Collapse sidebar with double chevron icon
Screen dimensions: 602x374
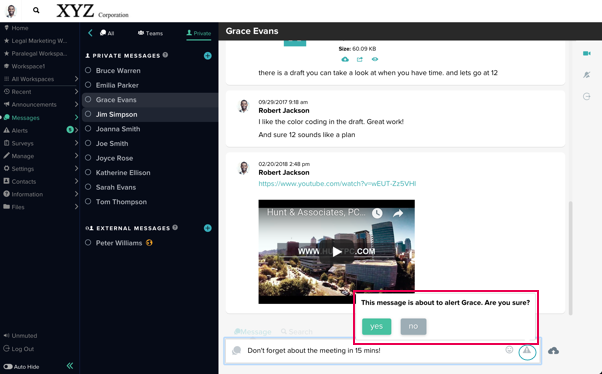coord(70,366)
